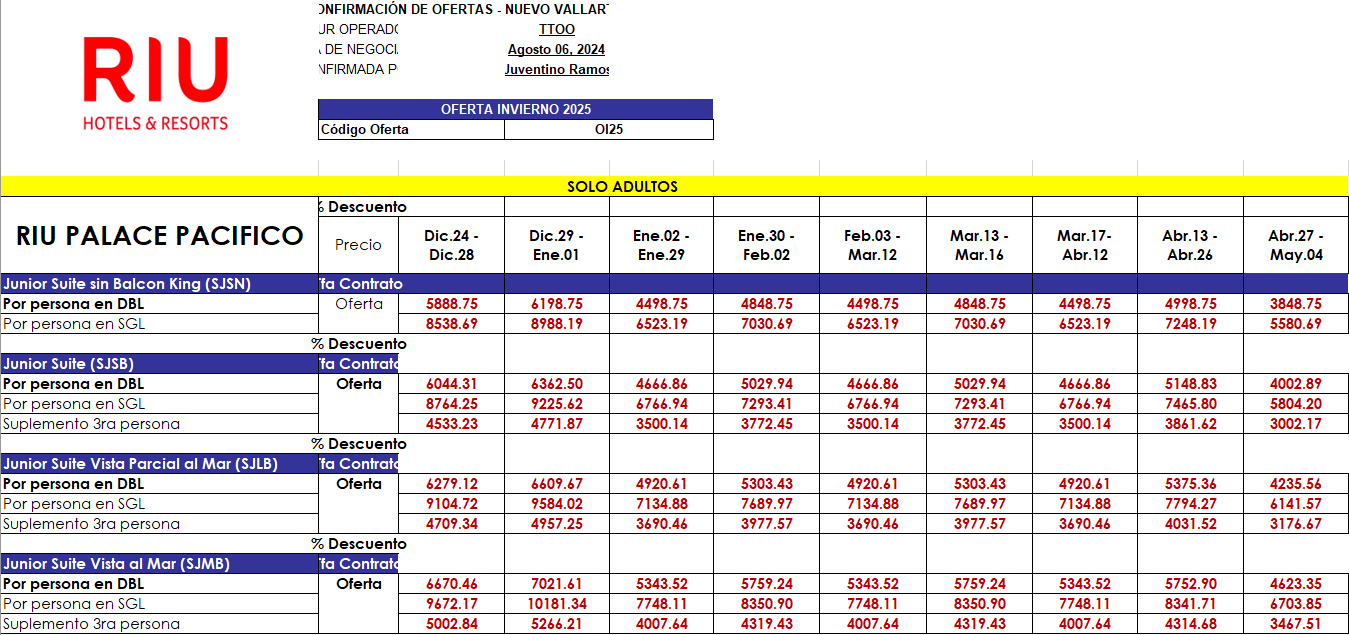Select the Dic.24 - Dic.28 column header

pyautogui.click(x=451, y=245)
